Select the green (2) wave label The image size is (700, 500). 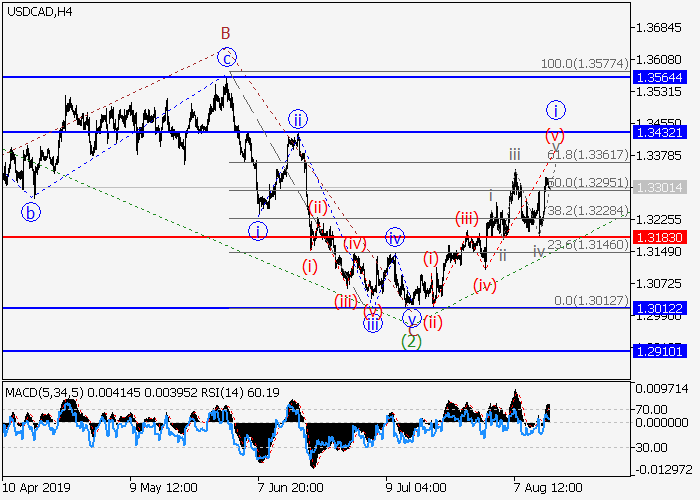coord(411,341)
